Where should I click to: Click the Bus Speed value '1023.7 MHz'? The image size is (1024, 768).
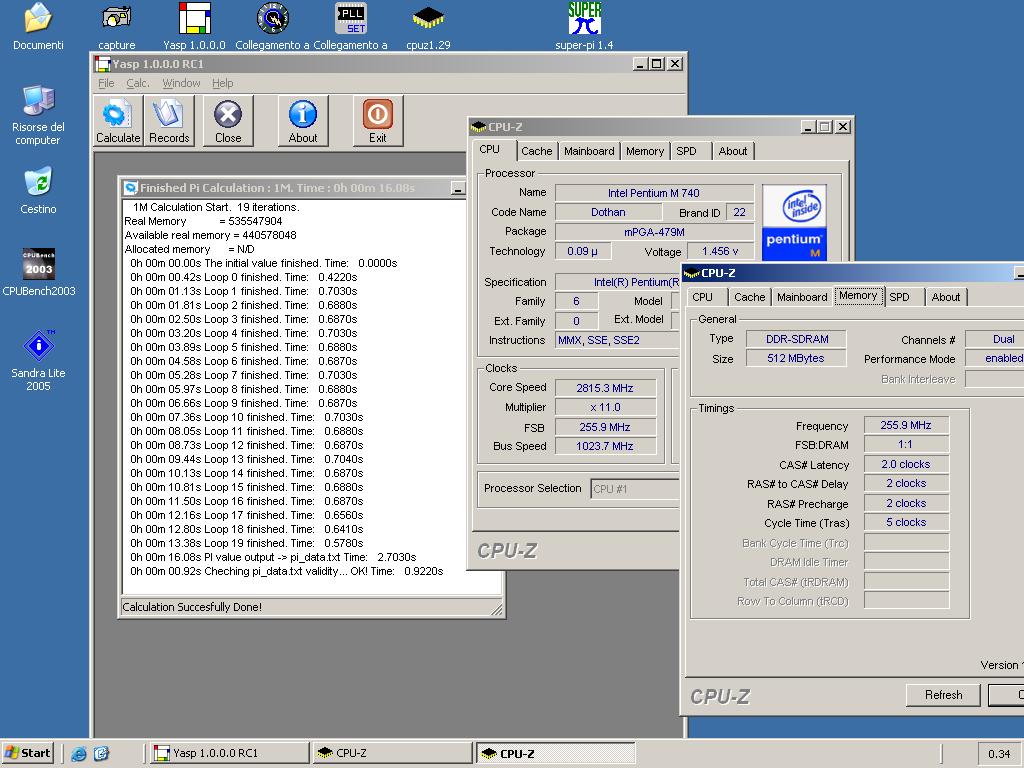click(605, 446)
